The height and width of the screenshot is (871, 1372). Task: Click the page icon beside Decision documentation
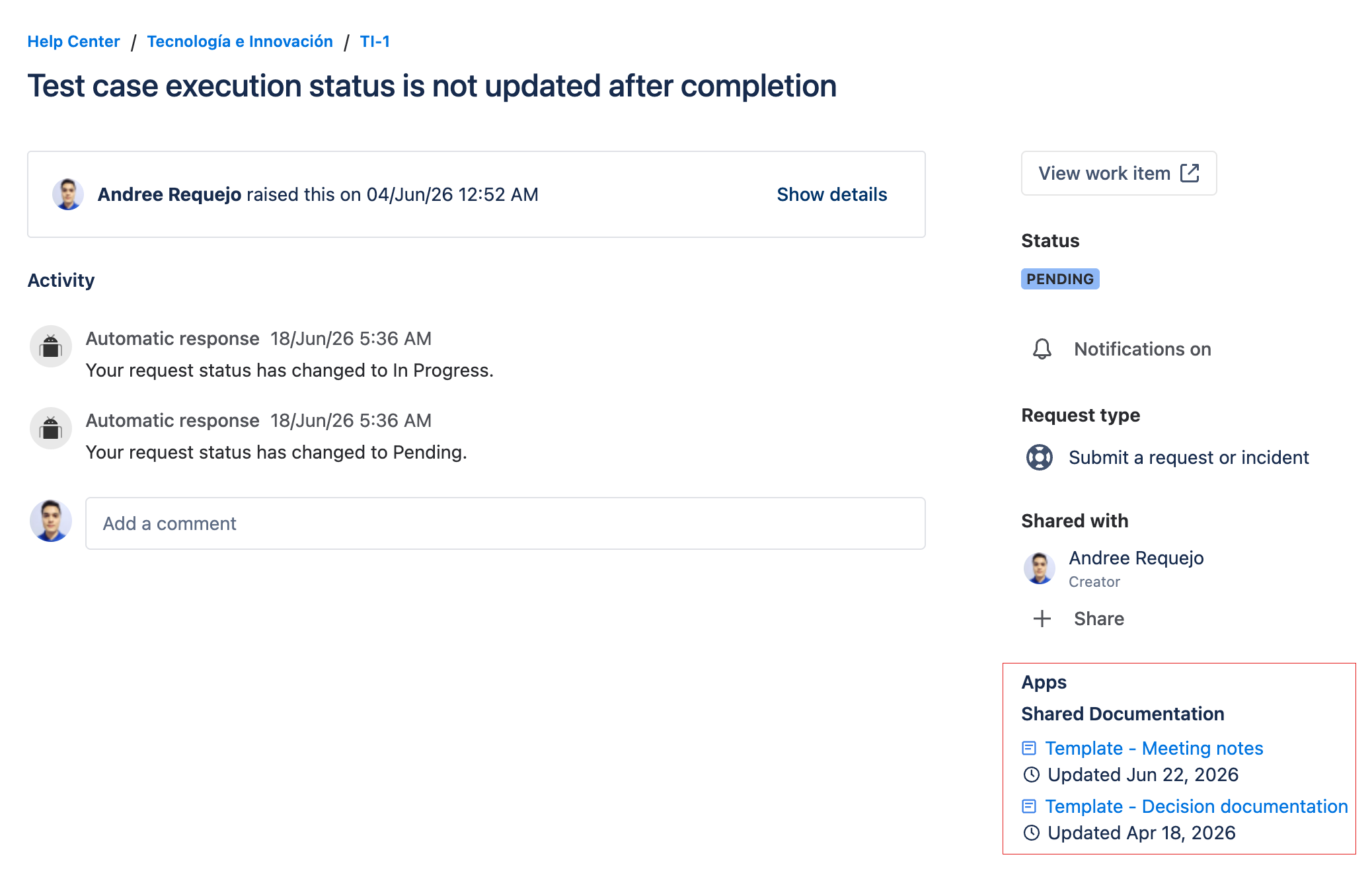pos(1029,806)
